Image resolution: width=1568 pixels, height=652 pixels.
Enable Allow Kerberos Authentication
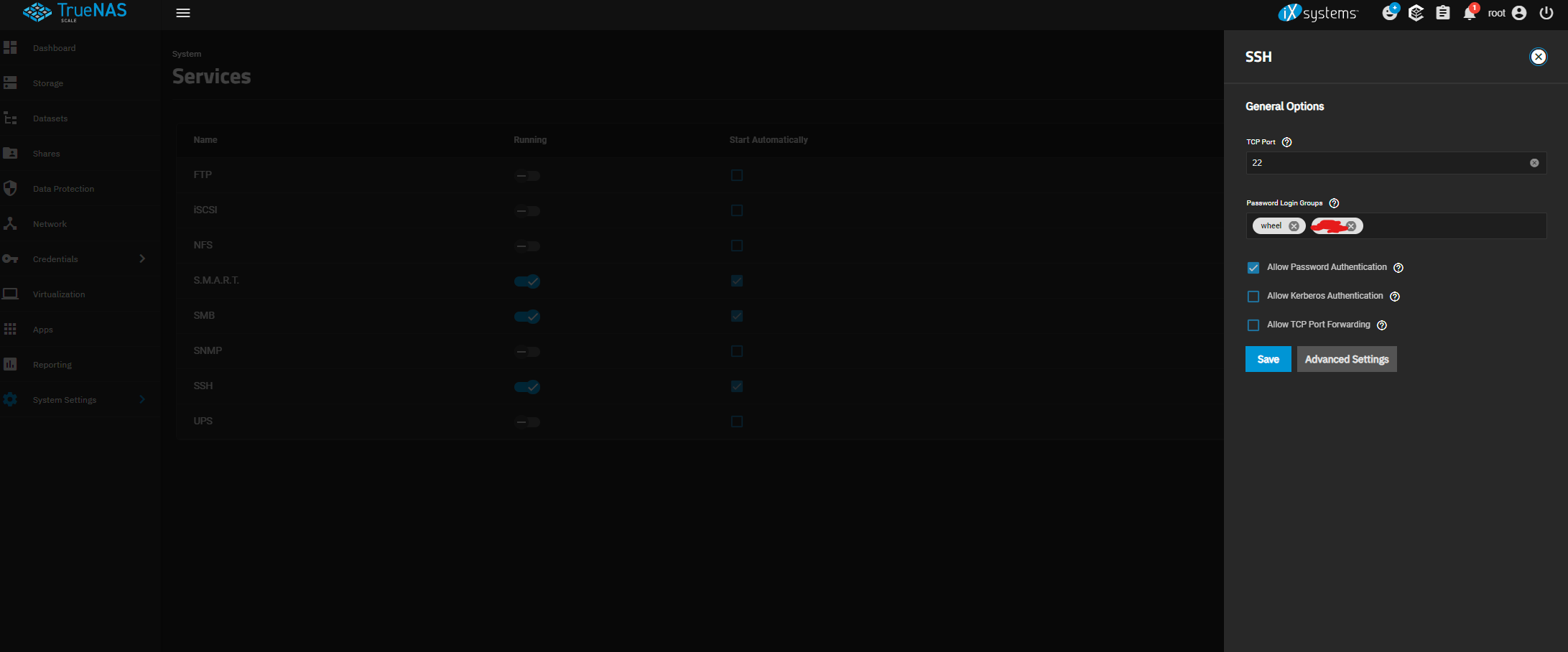pos(1253,297)
